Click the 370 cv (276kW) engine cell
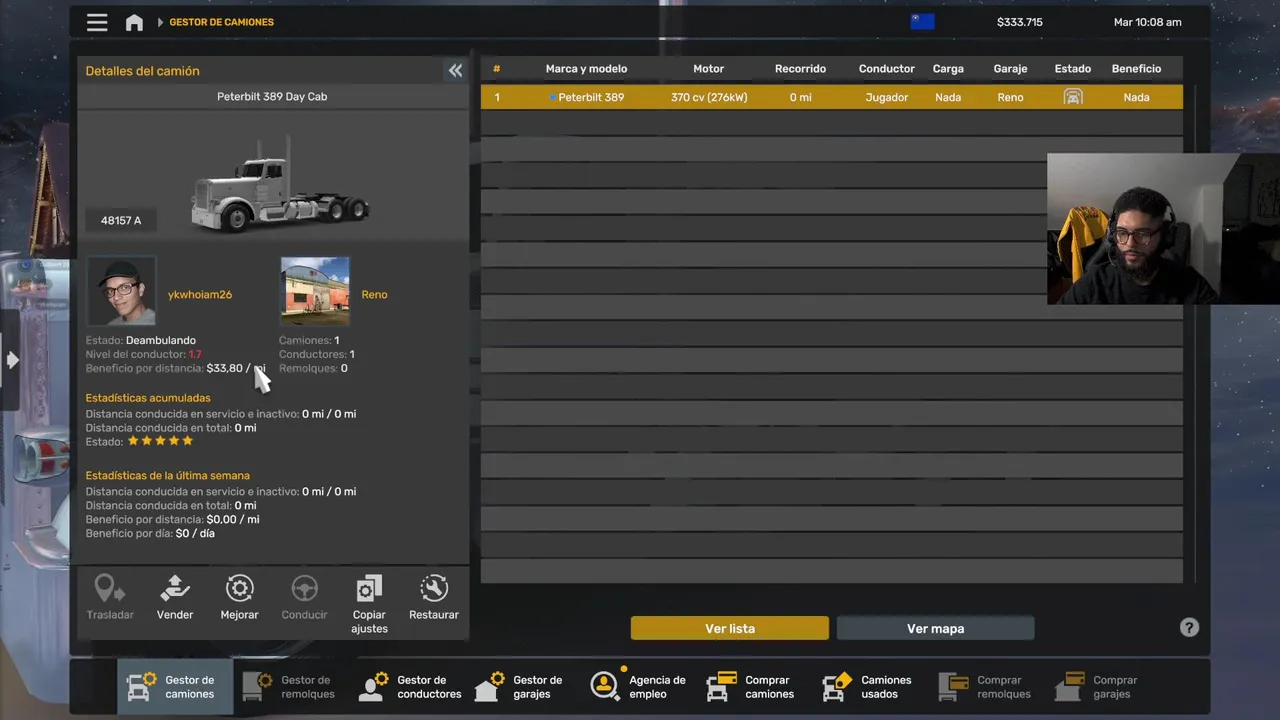 pos(708,97)
